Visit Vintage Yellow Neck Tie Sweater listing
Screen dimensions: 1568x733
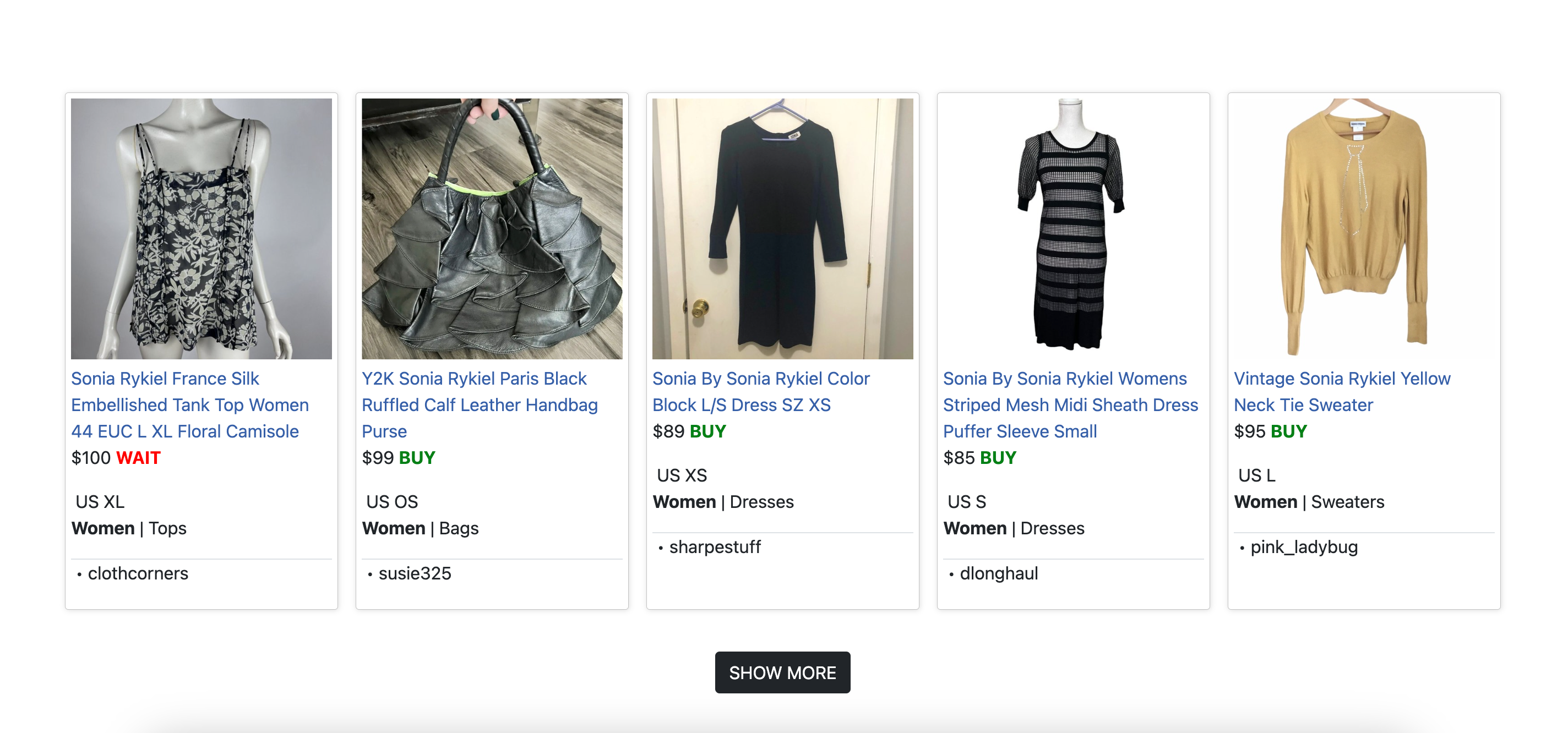[x=1342, y=392]
